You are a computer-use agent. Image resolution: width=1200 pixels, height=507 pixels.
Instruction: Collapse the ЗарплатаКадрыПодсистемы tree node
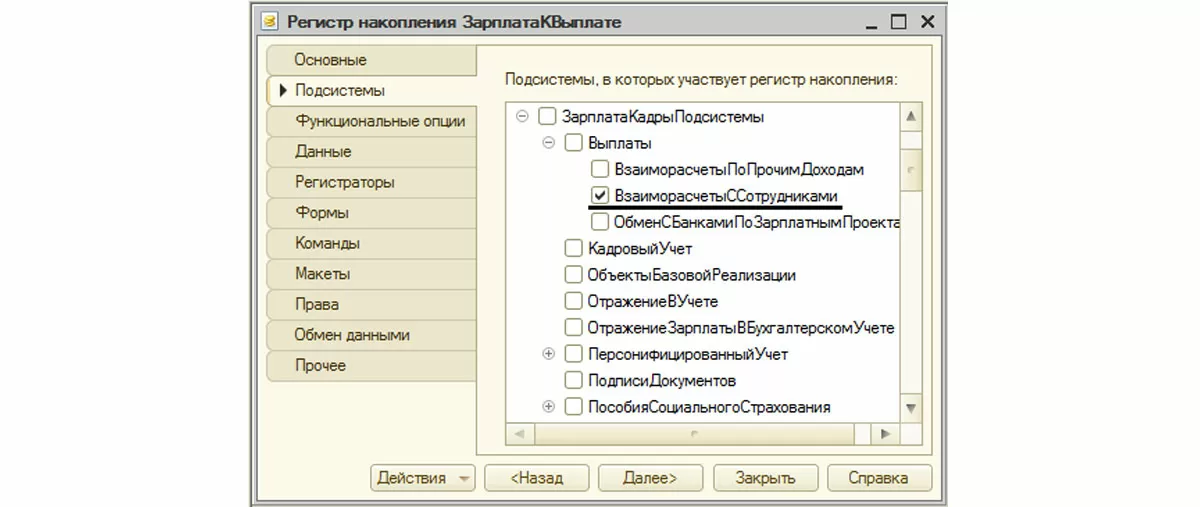pos(521,117)
